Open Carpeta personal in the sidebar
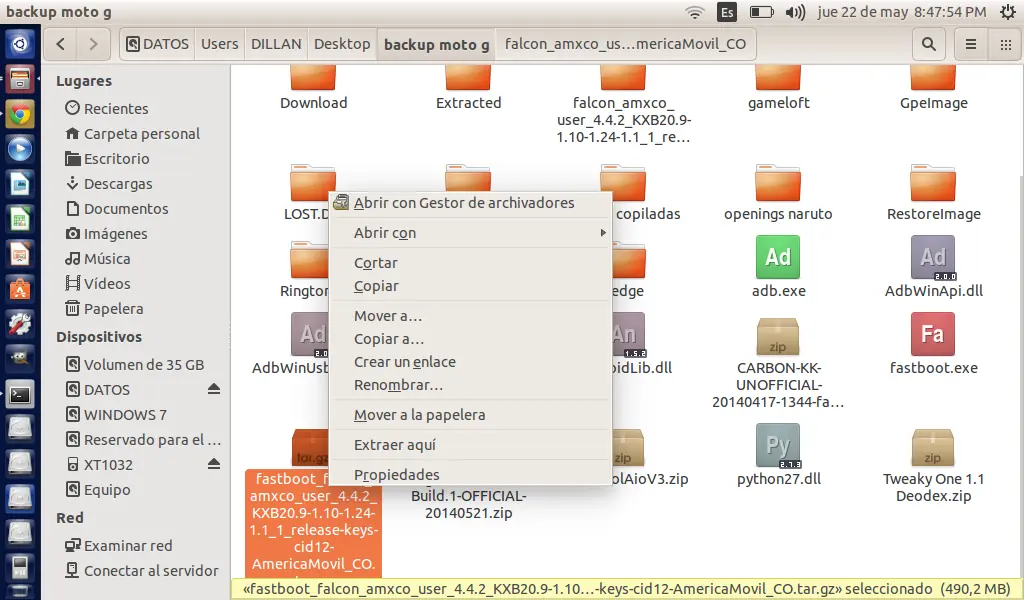 141,134
